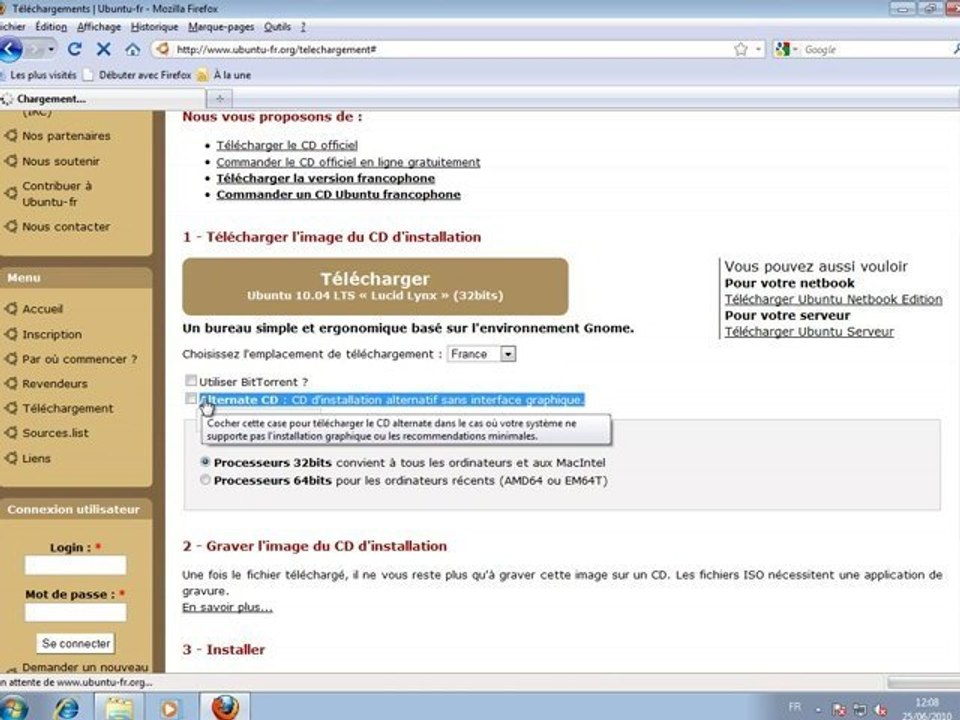The height and width of the screenshot is (720, 960).
Task: Click in the Google search box
Action: (876, 50)
